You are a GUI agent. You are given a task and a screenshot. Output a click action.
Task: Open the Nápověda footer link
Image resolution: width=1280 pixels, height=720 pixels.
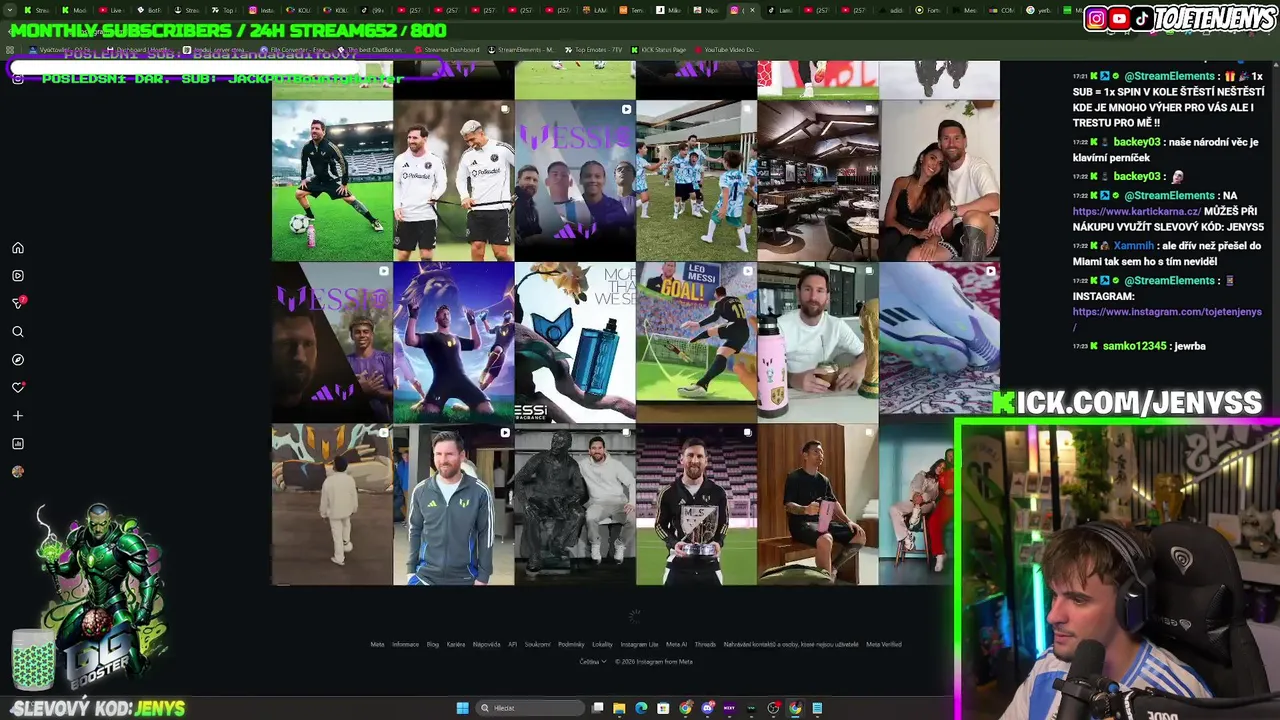[x=487, y=644]
